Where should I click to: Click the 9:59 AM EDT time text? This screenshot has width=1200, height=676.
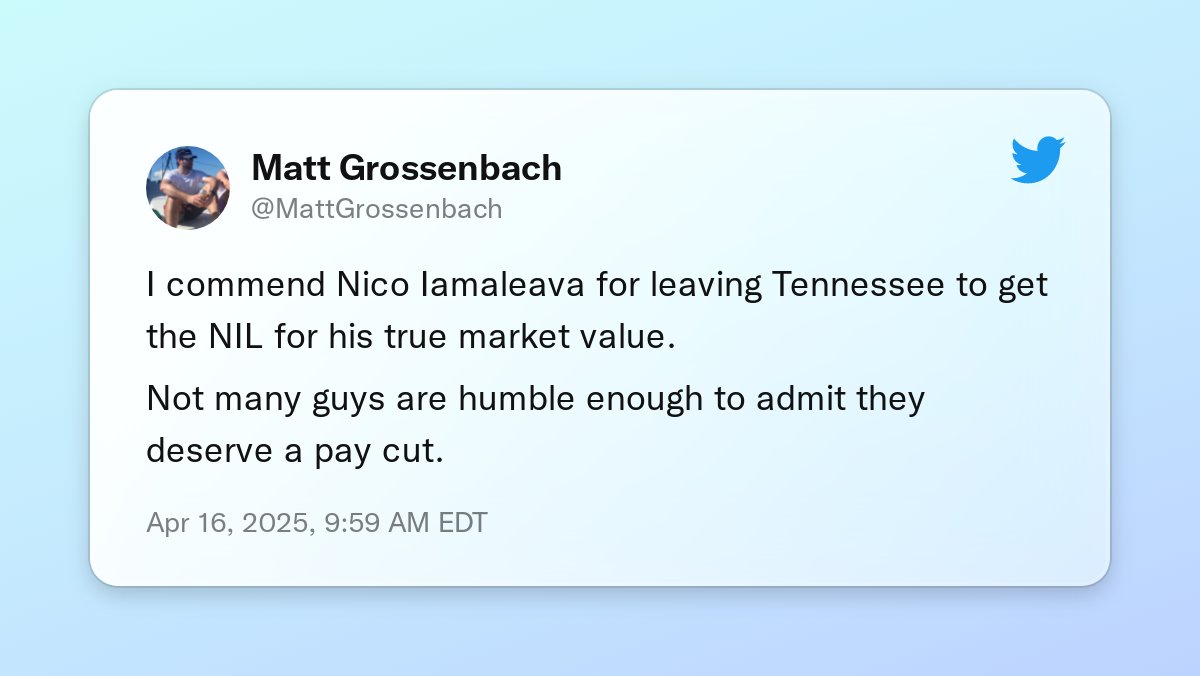tap(405, 523)
